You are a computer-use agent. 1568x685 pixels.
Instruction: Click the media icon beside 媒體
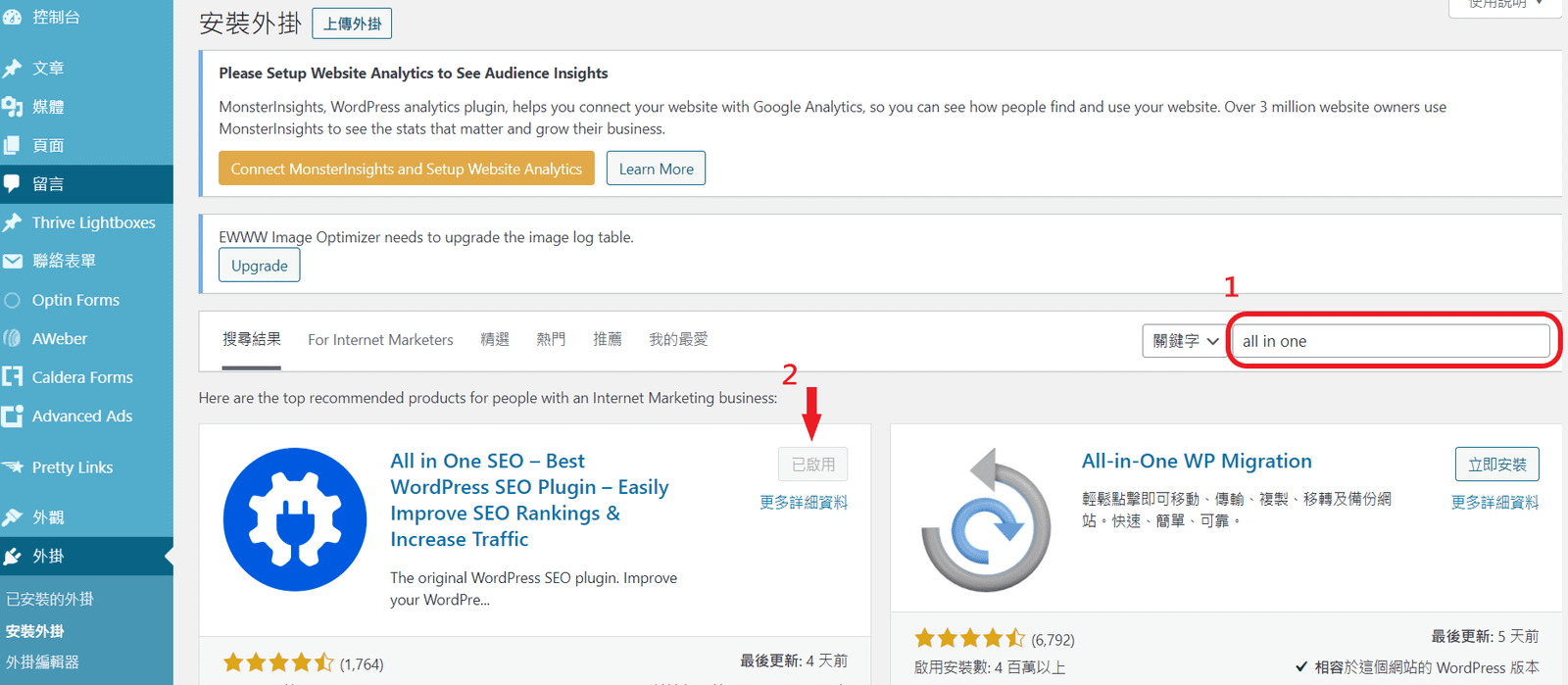[x=12, y=107]
